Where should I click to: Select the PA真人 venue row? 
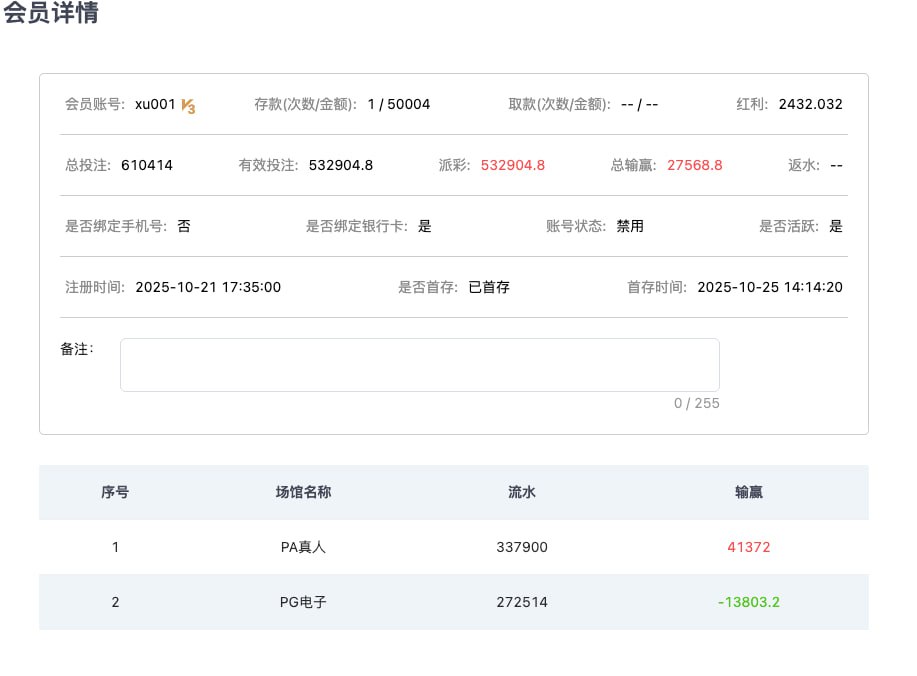303,547
